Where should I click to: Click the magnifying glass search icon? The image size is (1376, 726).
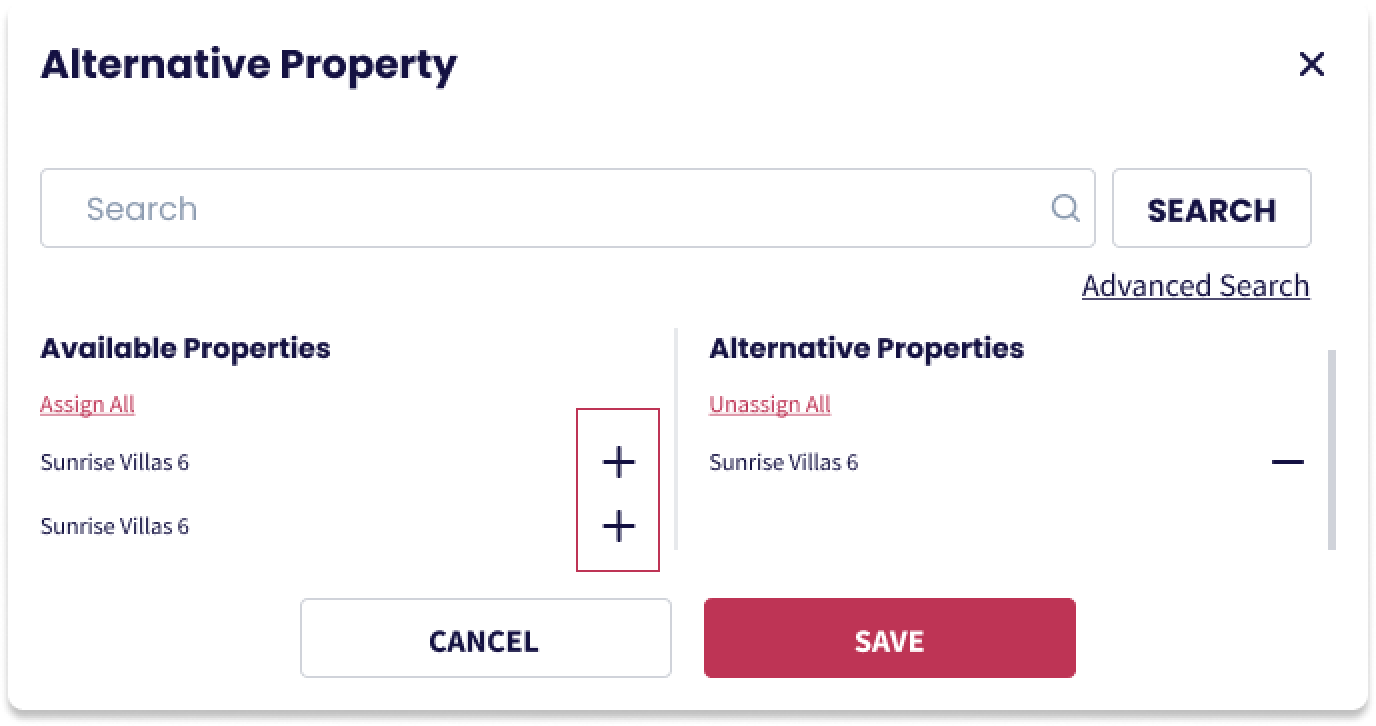click(x=1066, y=208)
